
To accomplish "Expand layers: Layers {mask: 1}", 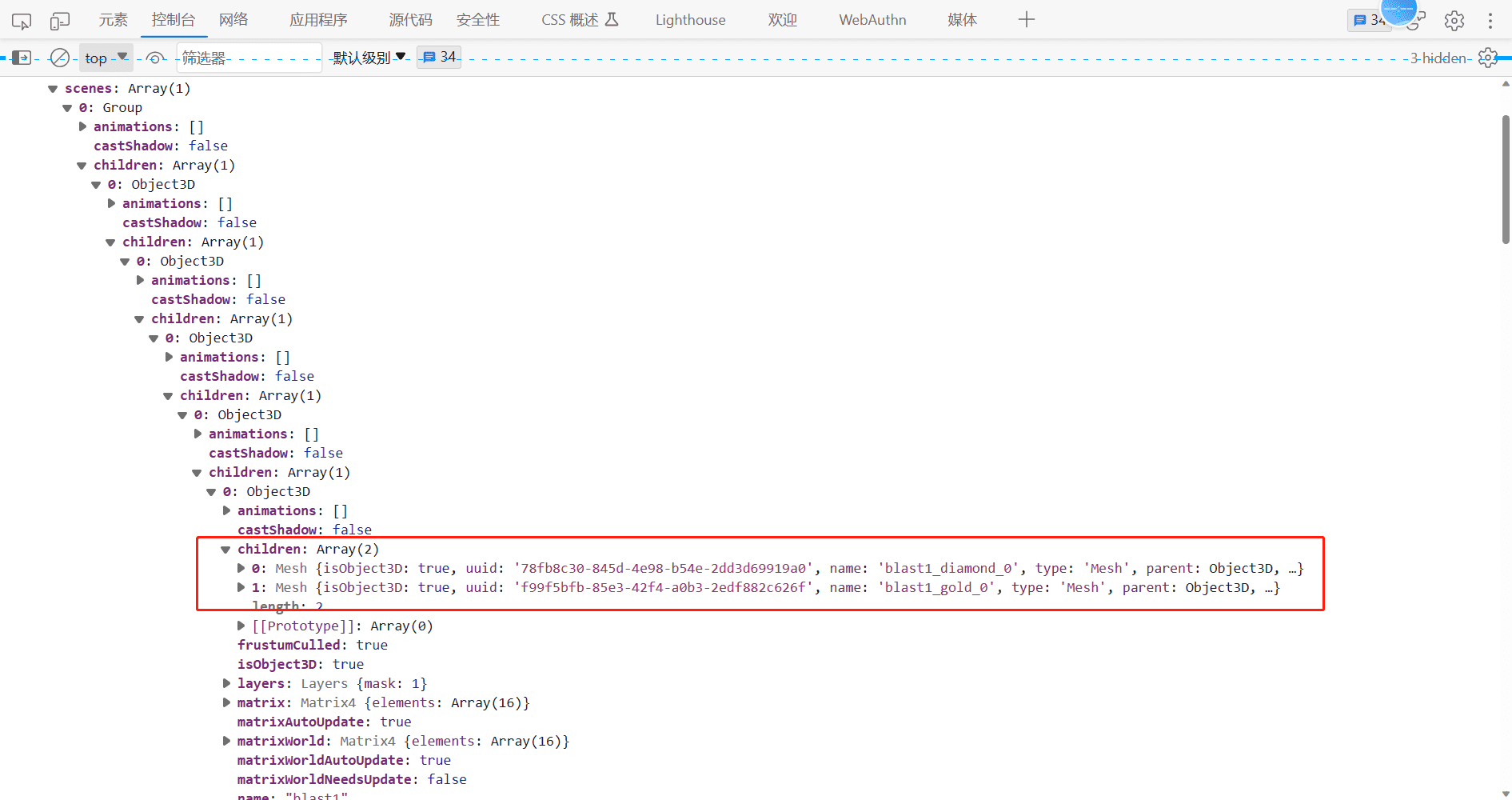I will pyautogui.click(x=226, y=684).
